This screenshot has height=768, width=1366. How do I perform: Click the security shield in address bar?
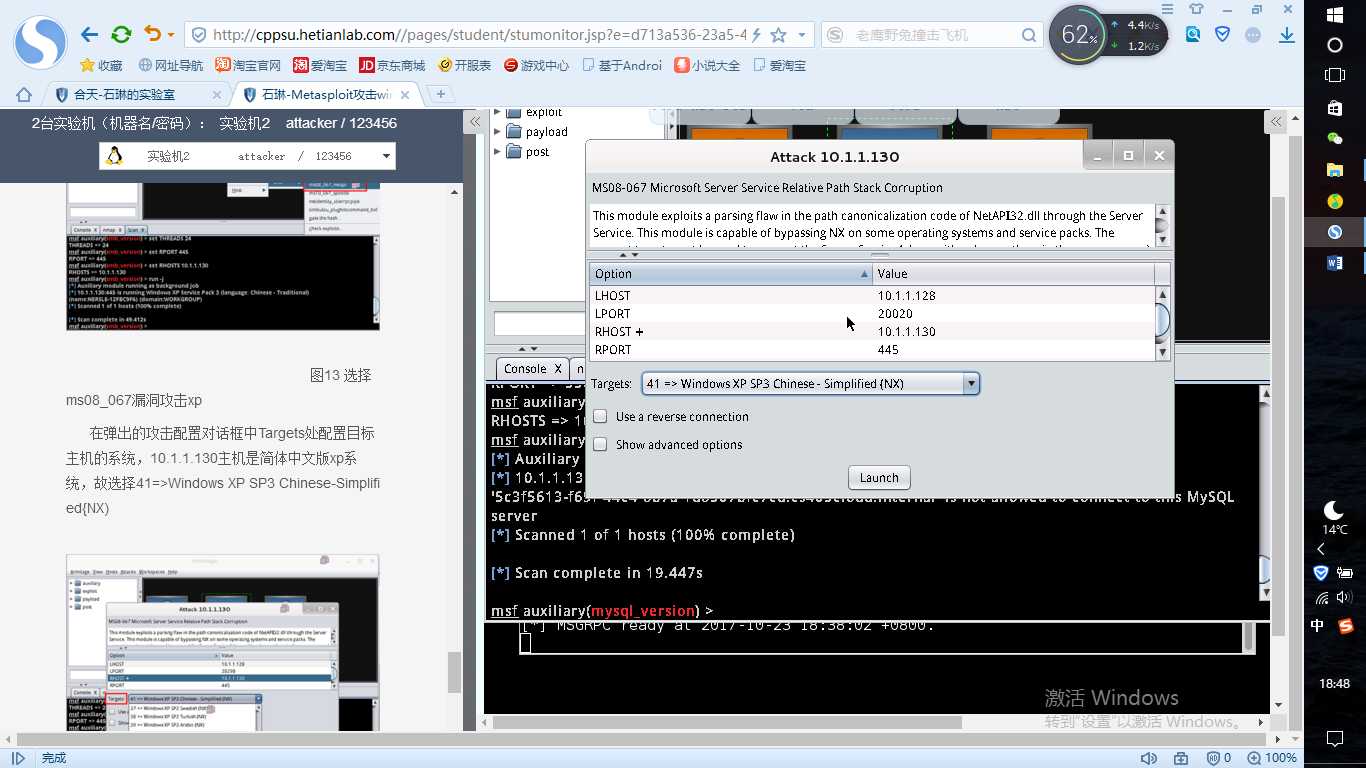click(x=198, y=35)
